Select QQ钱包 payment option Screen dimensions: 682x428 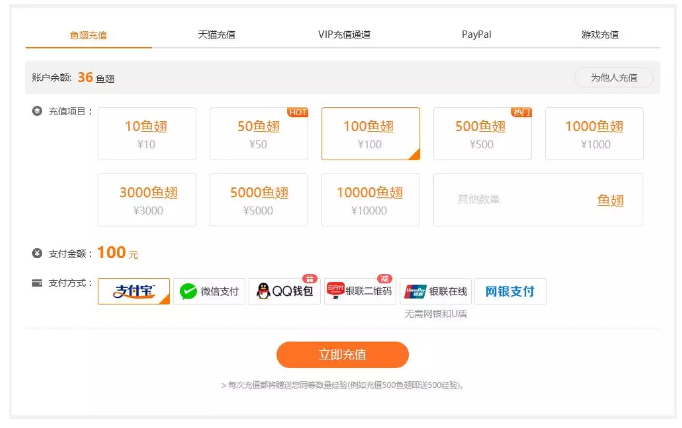[x=284, y=291]
